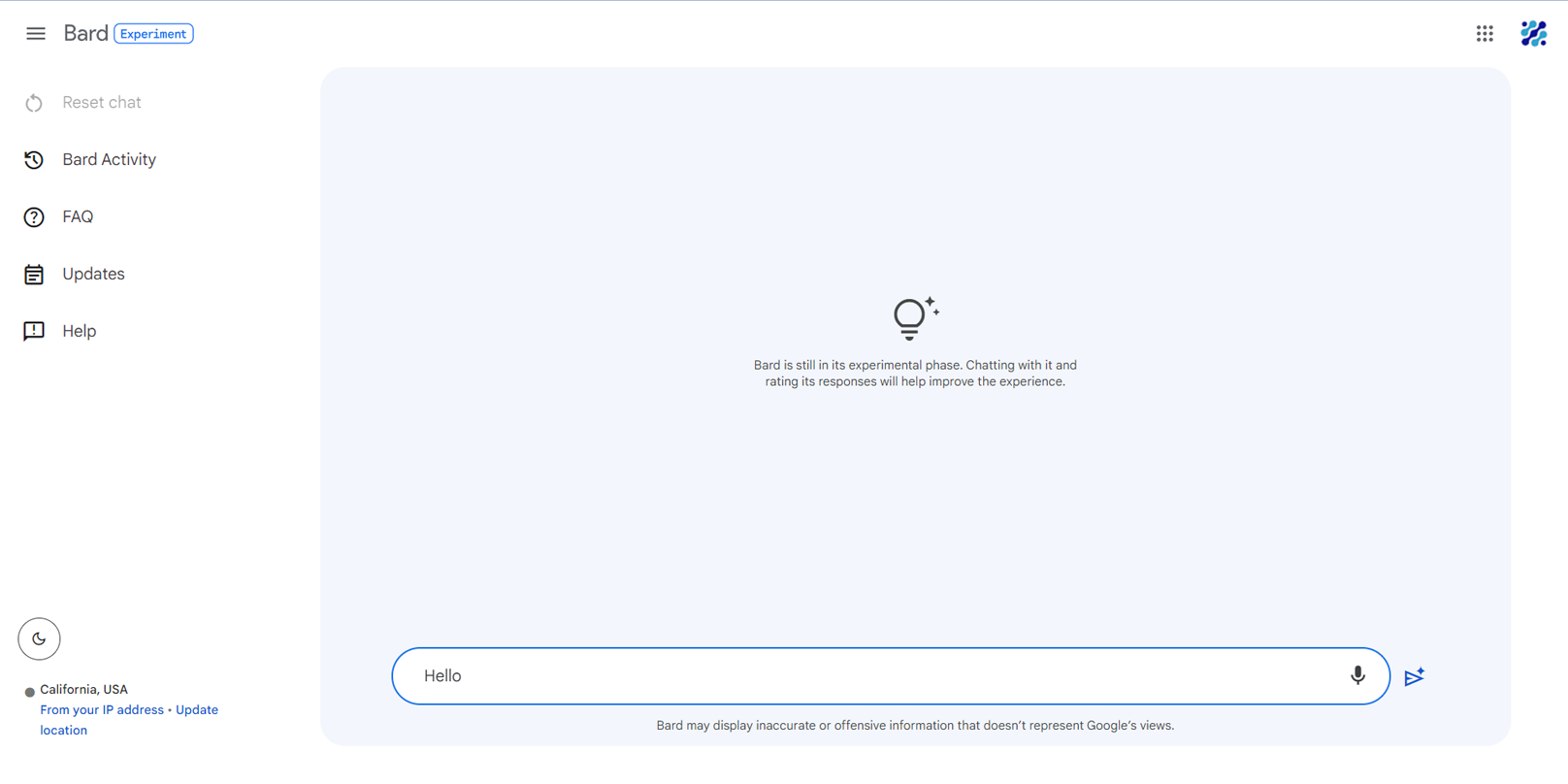Screen dimensions: 1568x784
Task: Open Bard Activity
Action: (x=109, y=160)
